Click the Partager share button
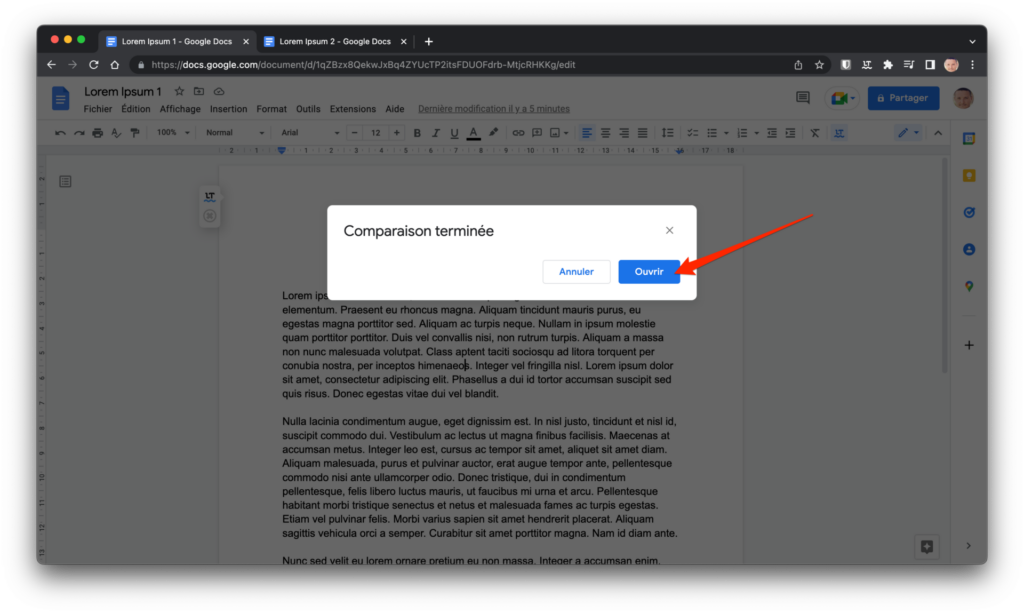The image size is (1024, 613). (x=903, y=98)
